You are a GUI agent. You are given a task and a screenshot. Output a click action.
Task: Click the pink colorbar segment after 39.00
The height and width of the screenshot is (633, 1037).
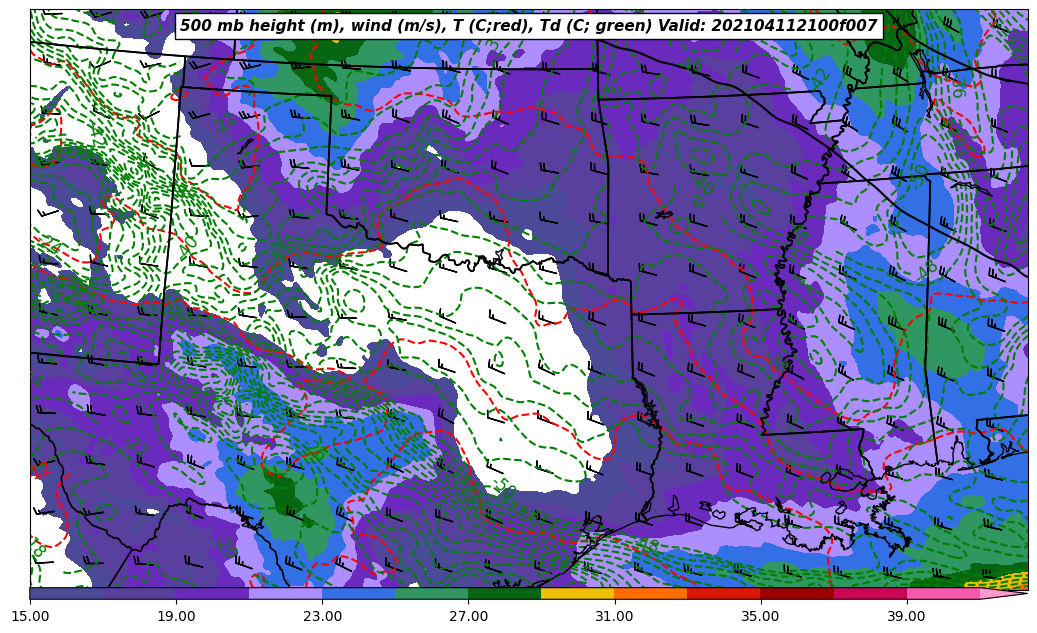pyautogui.click(x=942, y=593)
